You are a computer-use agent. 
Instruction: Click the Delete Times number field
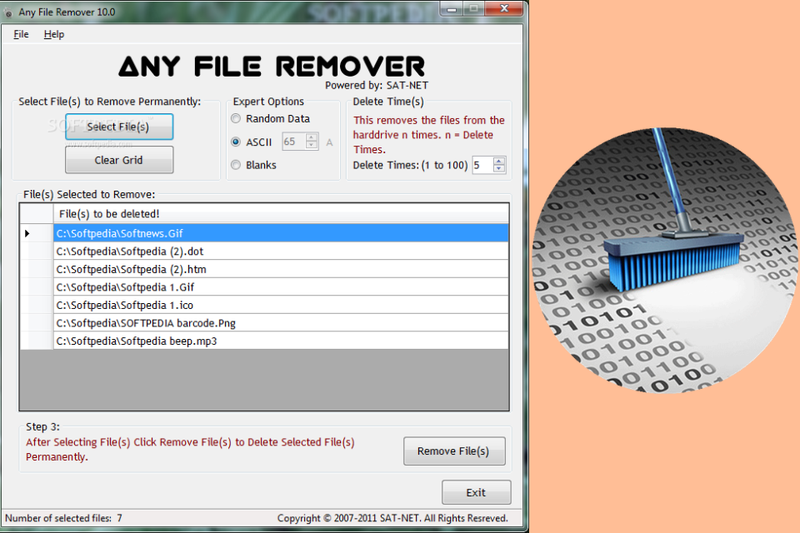pos(482,165)
